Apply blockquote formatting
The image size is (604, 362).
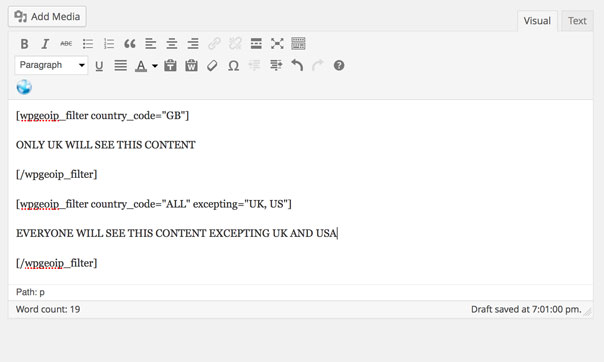point(130,44)
